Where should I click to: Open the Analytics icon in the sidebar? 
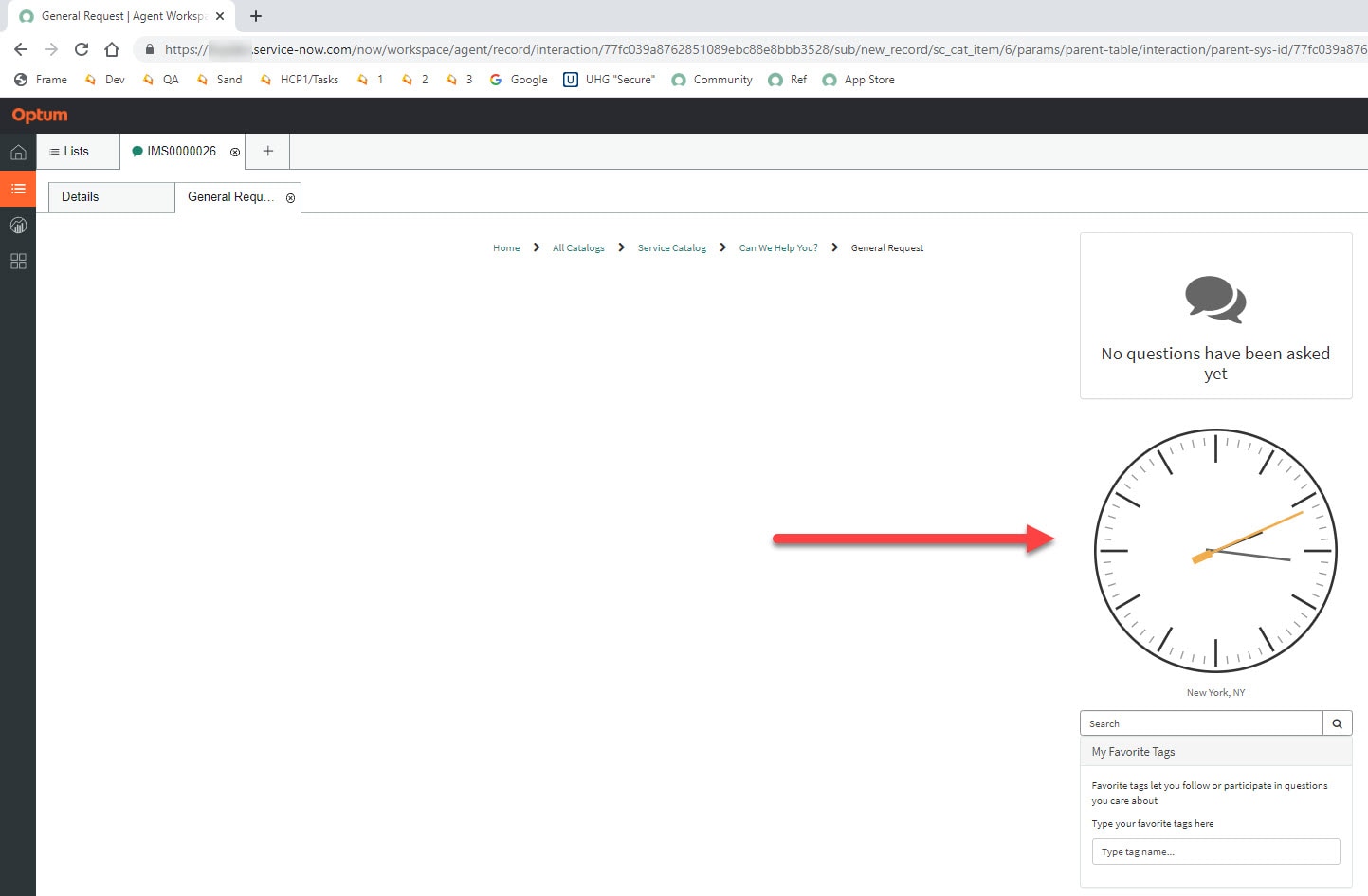[18, 225]
